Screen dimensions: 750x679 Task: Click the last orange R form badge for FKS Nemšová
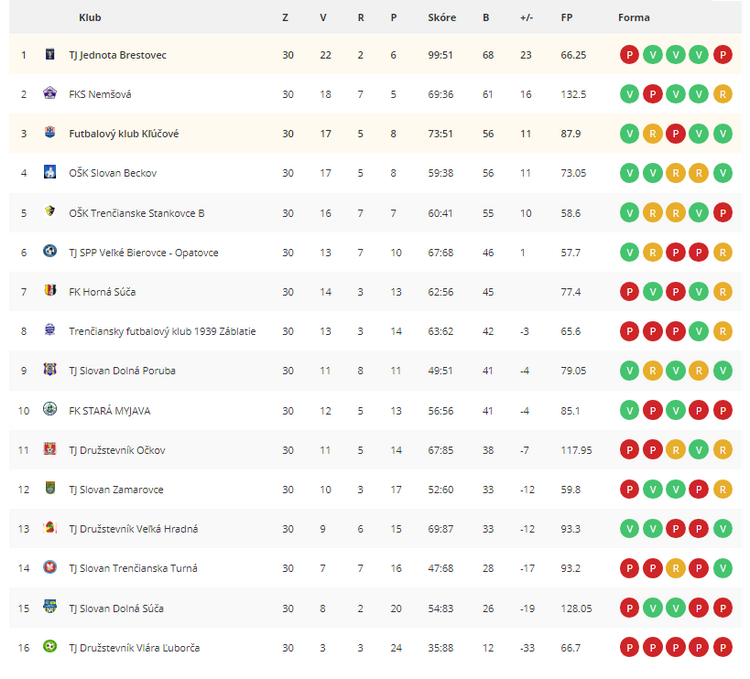coord(723,94)
